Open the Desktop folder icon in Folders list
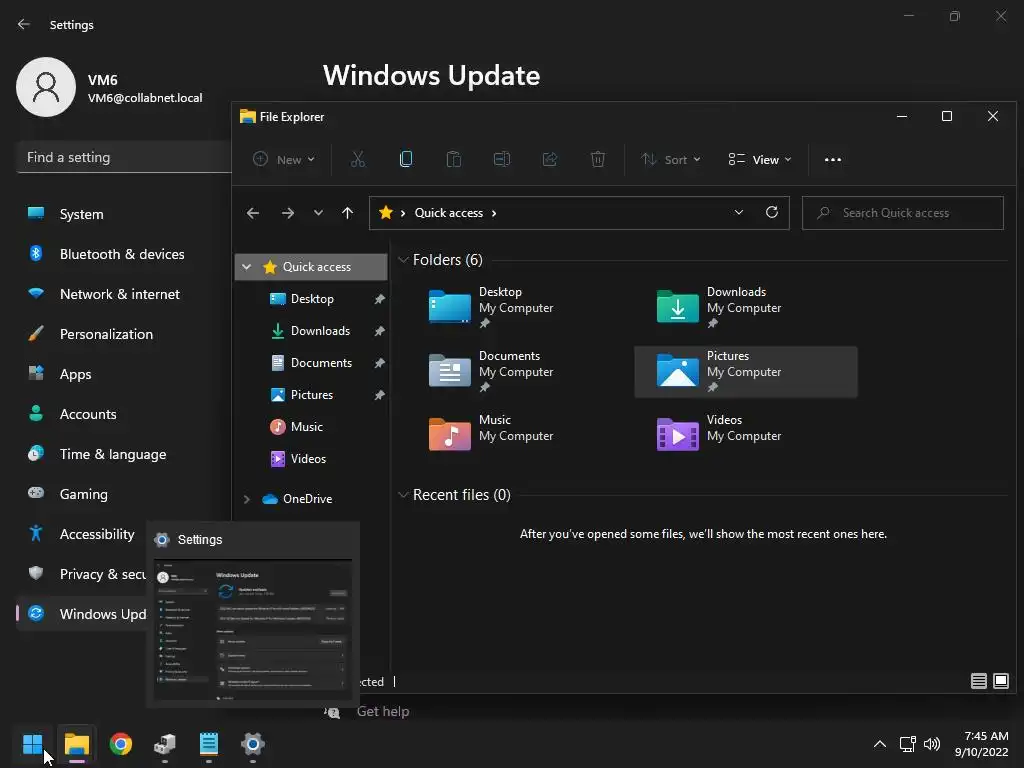 pos(449,306)
